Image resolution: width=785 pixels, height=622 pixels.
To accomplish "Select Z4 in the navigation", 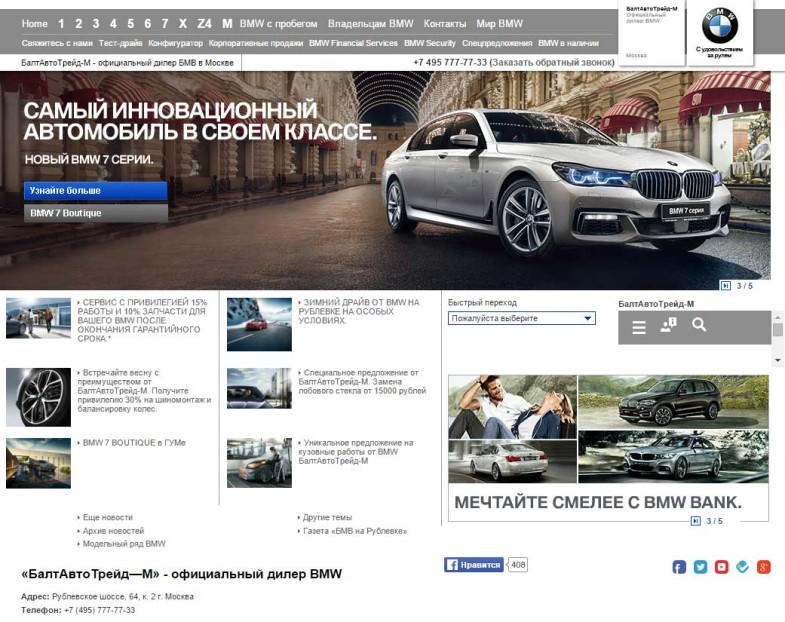I will tap(204, 24).
